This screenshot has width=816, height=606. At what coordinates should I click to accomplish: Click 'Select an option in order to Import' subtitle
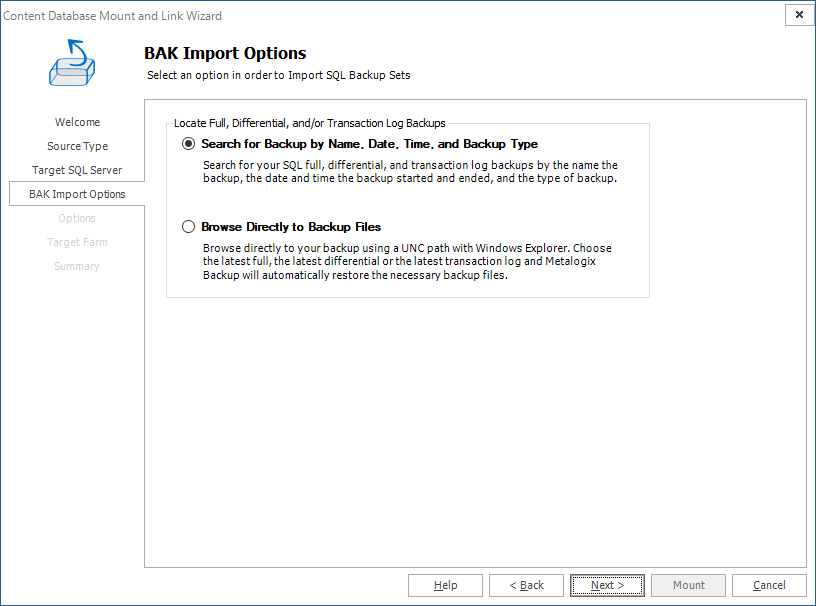(x=278, y=75)
